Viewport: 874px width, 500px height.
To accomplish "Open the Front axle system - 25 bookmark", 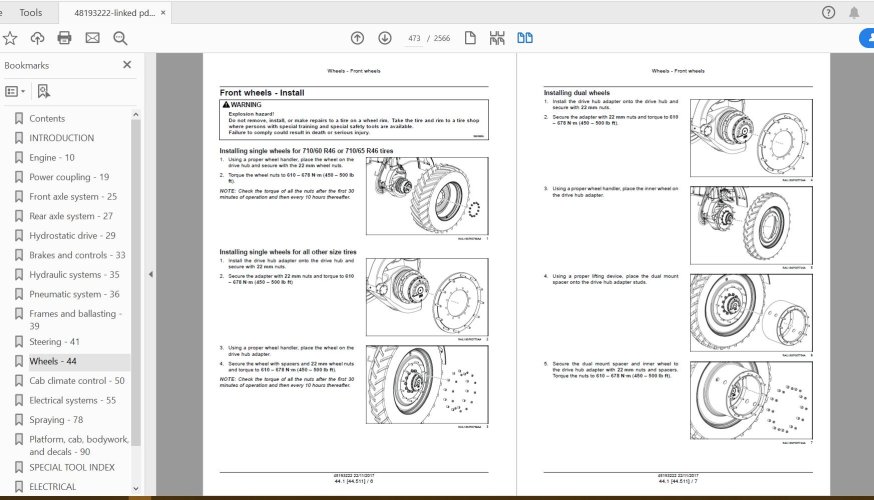I will coord(73,196).
